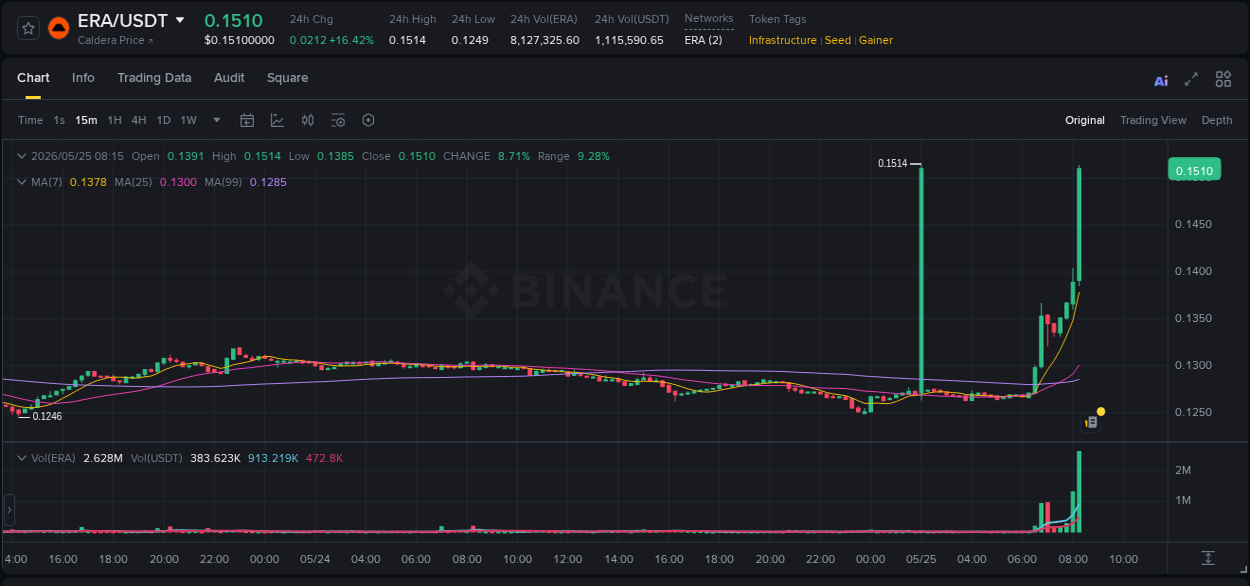Click the MA(99) indicator label
The image size is (1250, 586).
tap(224, 182)
